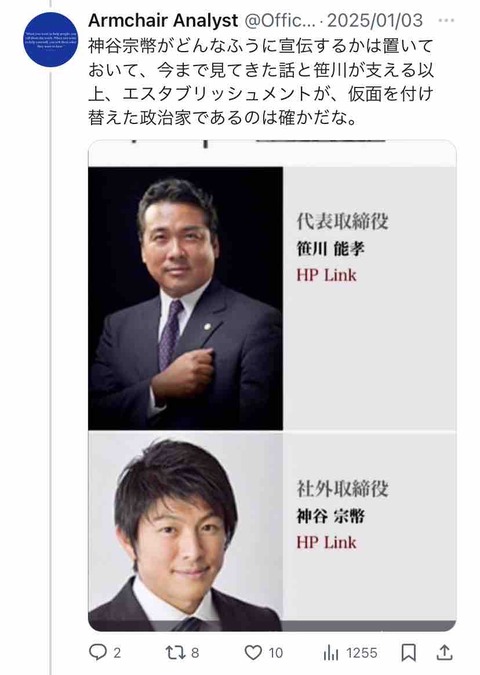Click HP Link under 神谷 宗幣
This screenshot has width=480, height=675.
[326, 542]
